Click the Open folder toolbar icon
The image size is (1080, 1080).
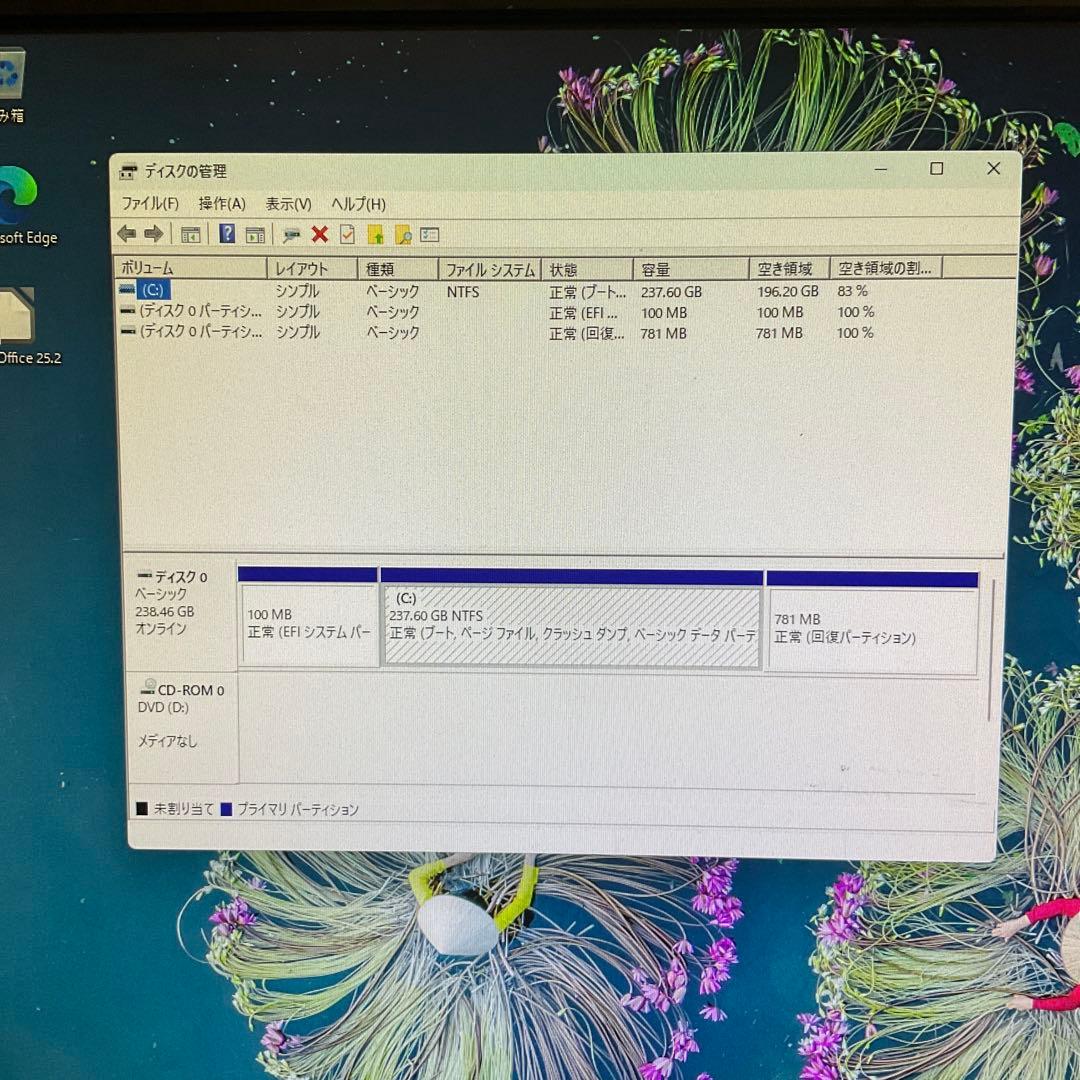tap(375, 234)
